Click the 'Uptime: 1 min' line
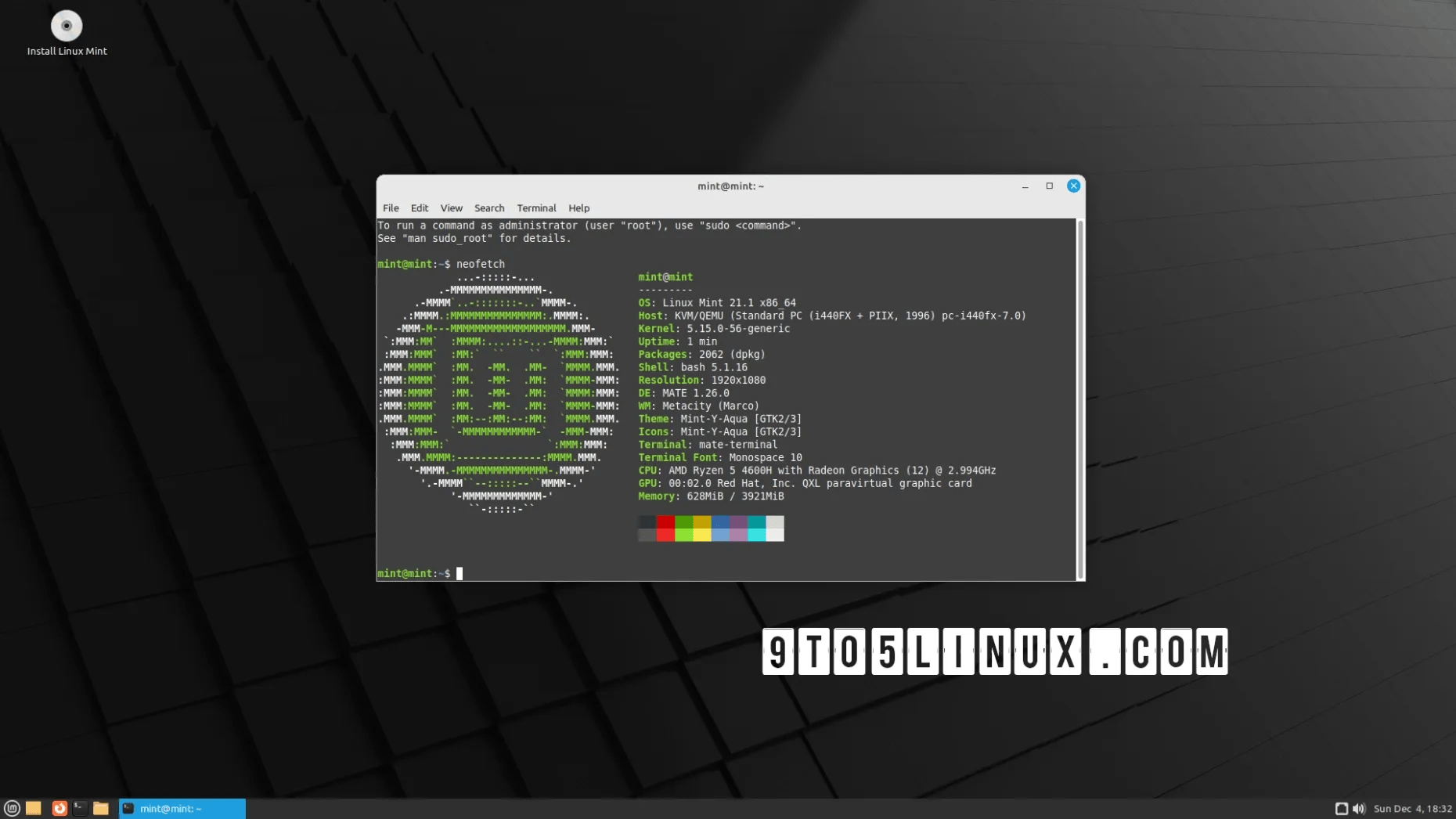The image size is (1456, 819). pos(677,341)
